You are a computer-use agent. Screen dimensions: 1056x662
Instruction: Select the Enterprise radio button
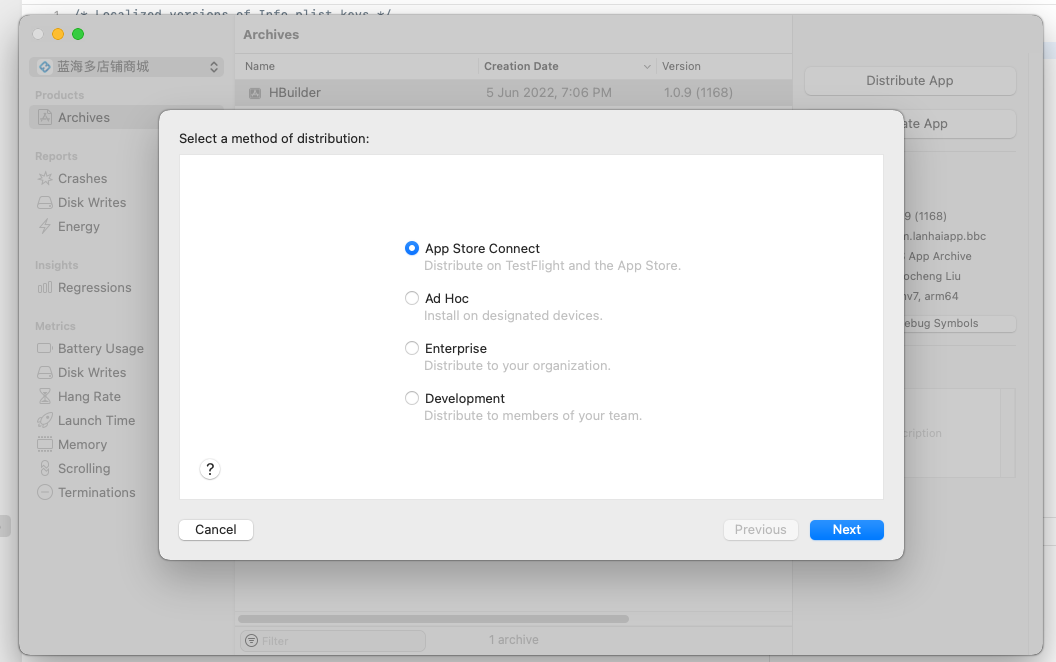coord(412,349)
